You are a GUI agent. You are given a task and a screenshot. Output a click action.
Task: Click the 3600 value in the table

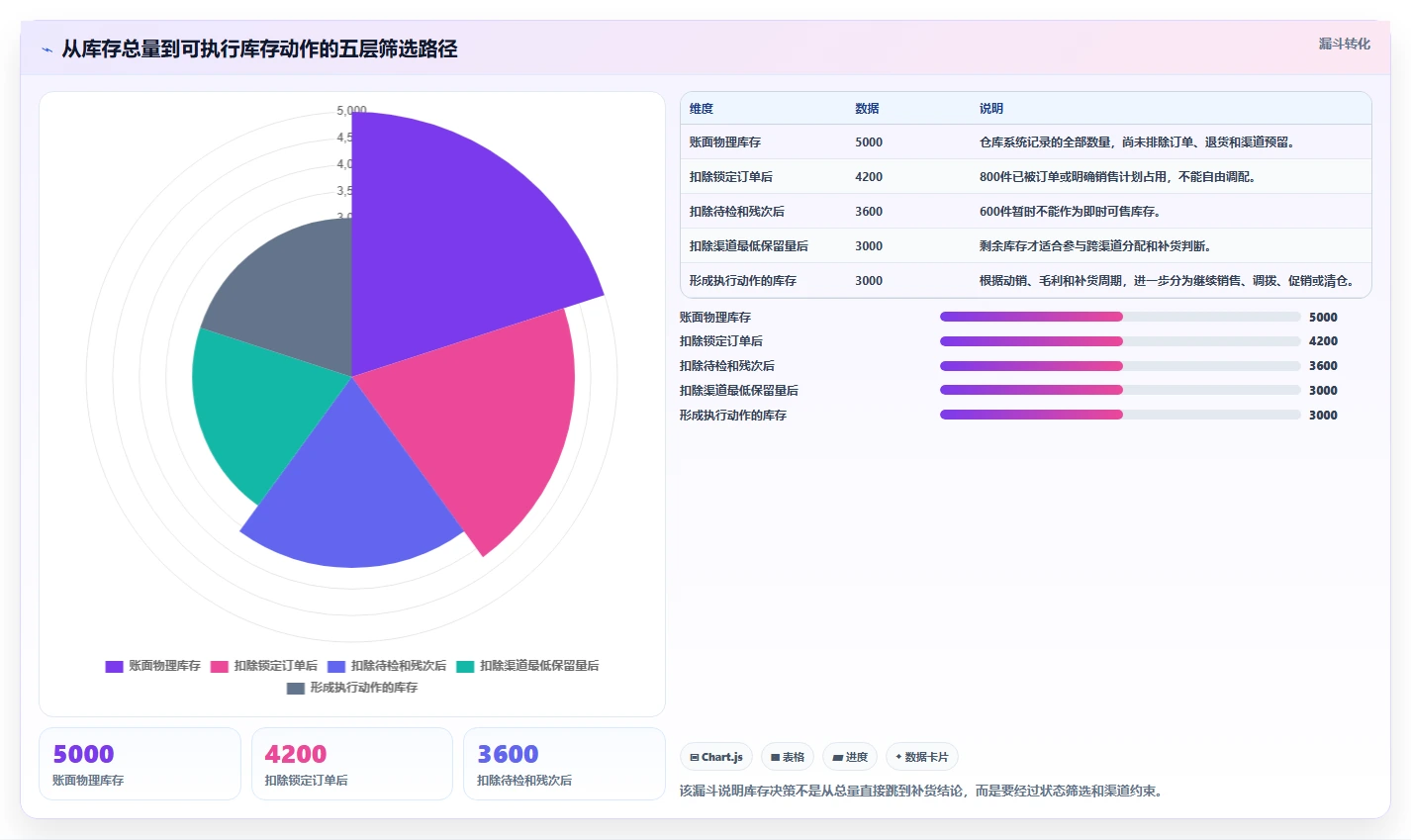[x=869, y=212]
